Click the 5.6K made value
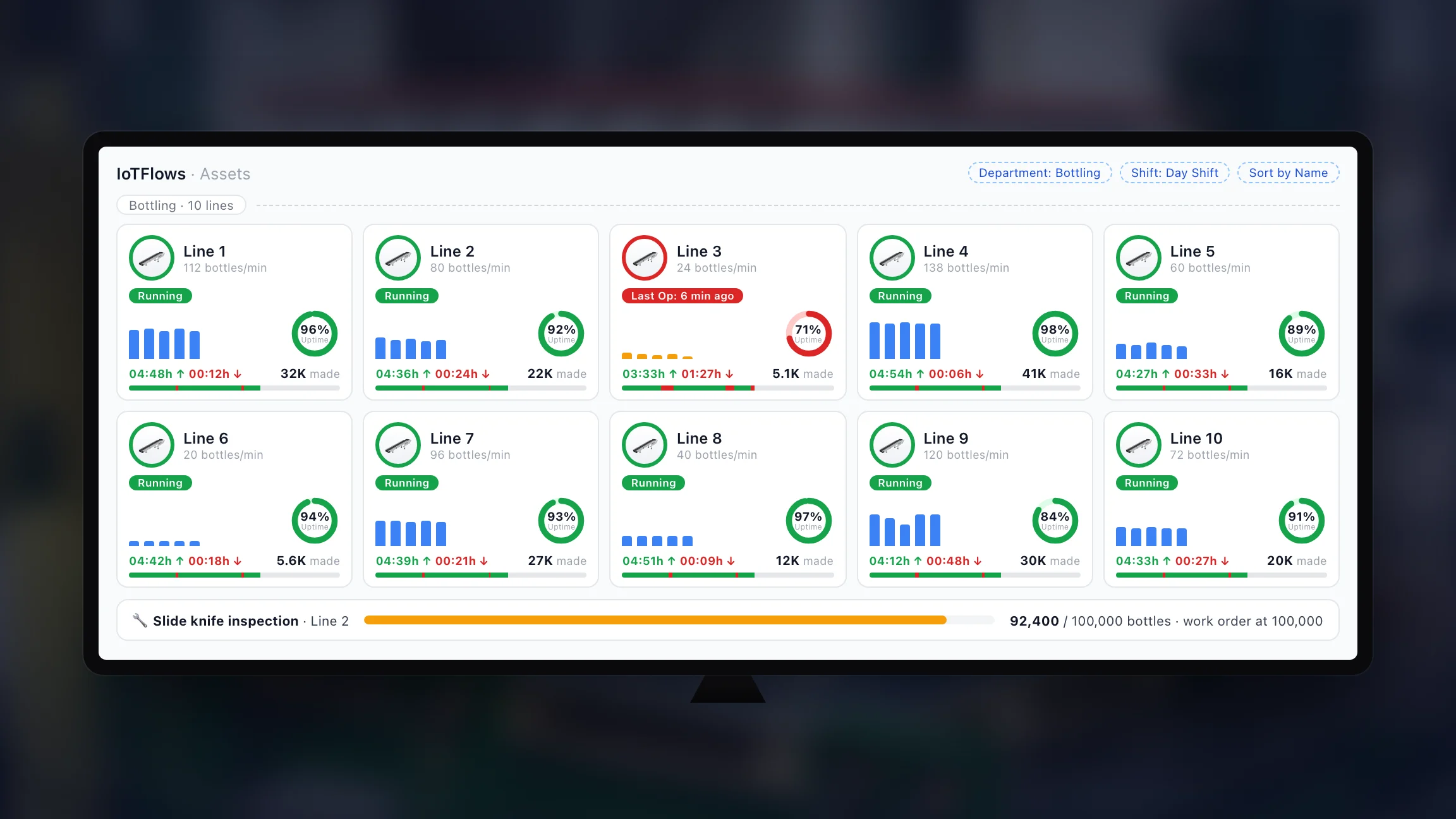Screen dimensions: 1456x819 tap(308, 561)
